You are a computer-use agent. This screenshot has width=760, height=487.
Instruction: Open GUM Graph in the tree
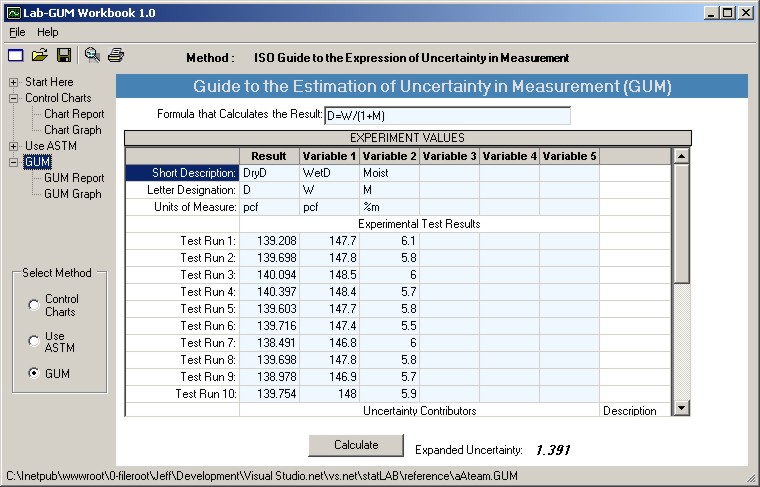click(x=73, y=194)
